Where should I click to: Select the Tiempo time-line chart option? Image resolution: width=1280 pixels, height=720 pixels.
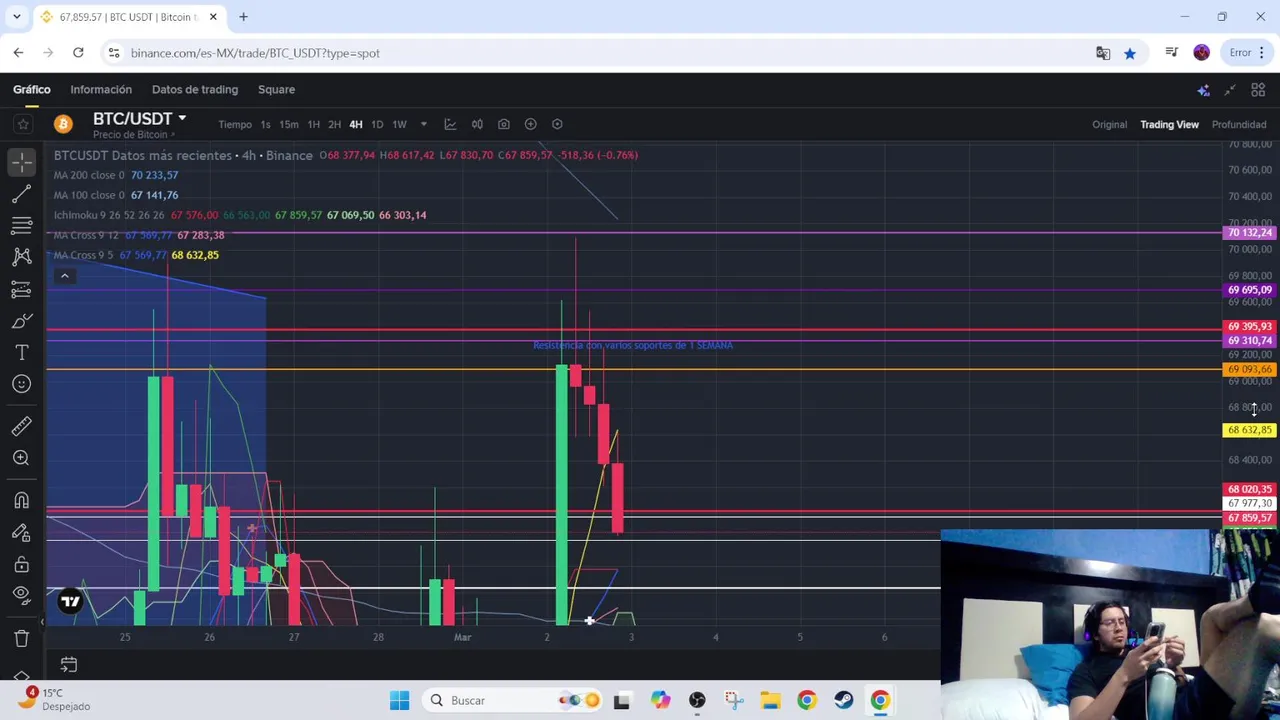point(235,124)
